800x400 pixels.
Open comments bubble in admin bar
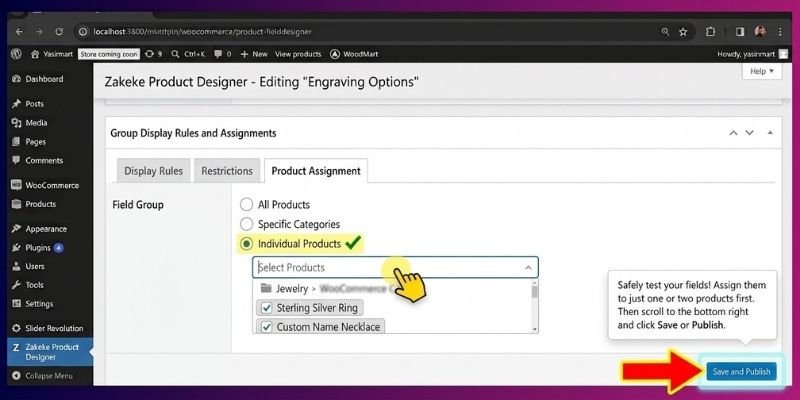tap(222, 54)
